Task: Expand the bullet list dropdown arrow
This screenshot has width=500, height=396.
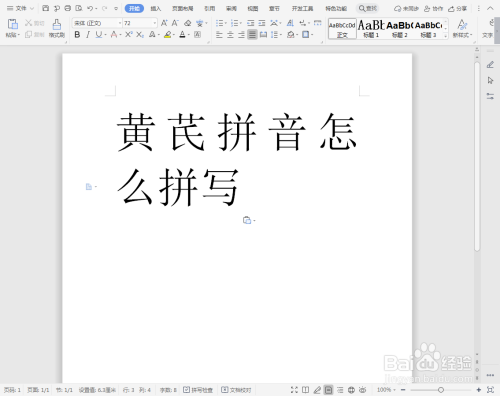Action: click(226, 23)
